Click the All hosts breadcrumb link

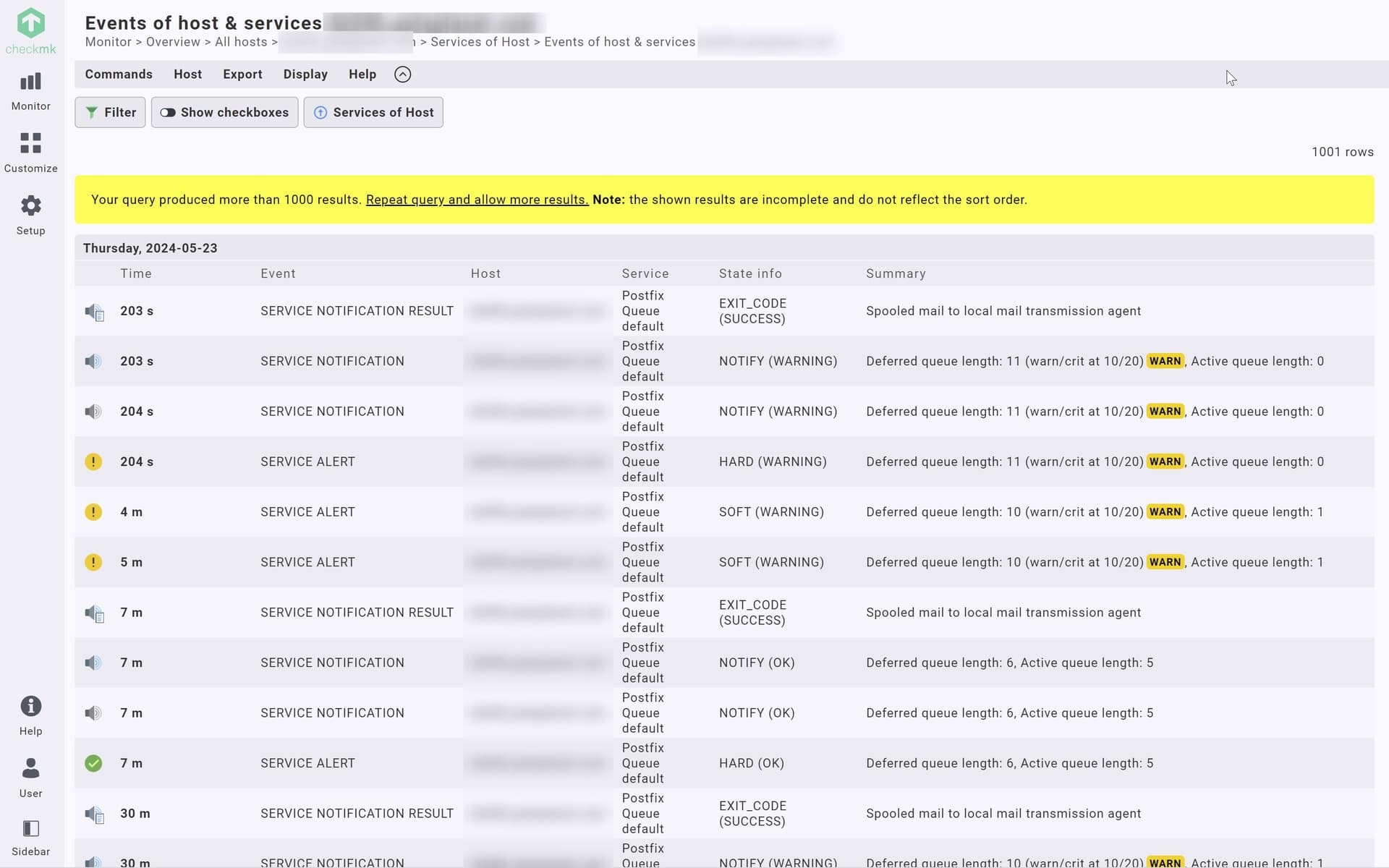coord(241,42)
